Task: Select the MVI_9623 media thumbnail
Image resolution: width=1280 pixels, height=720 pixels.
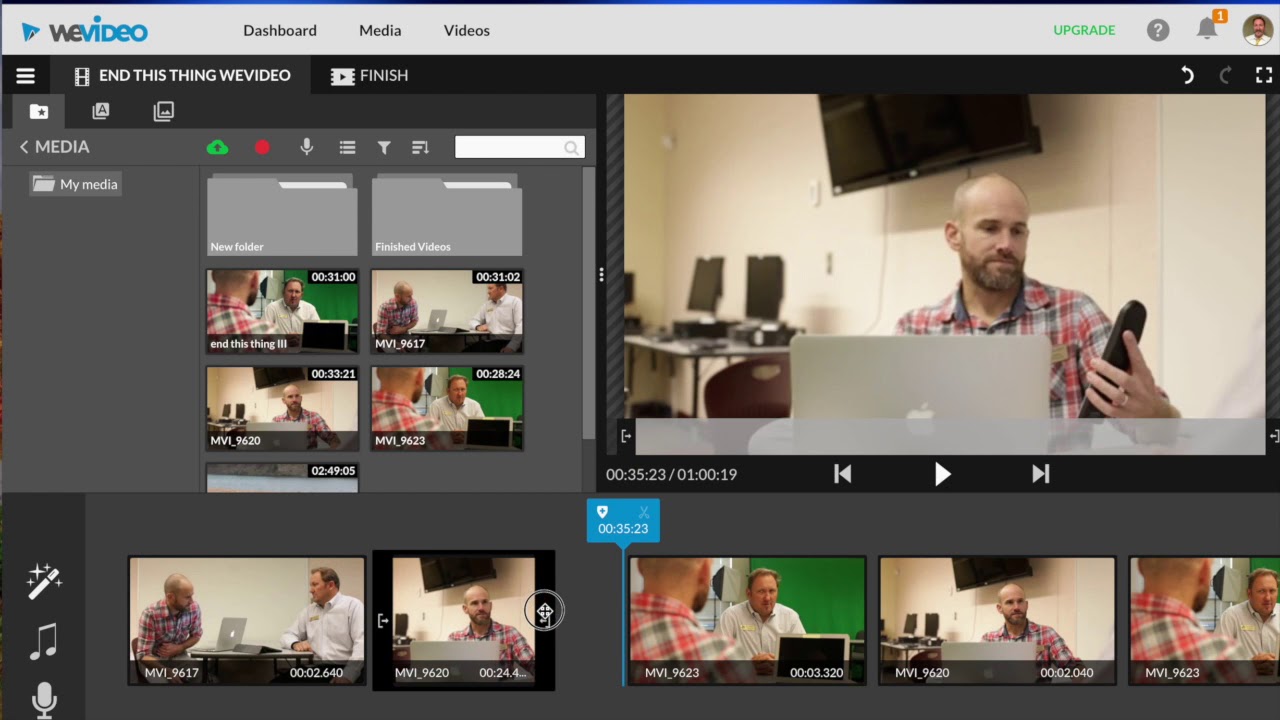Action: click(447, 407)
